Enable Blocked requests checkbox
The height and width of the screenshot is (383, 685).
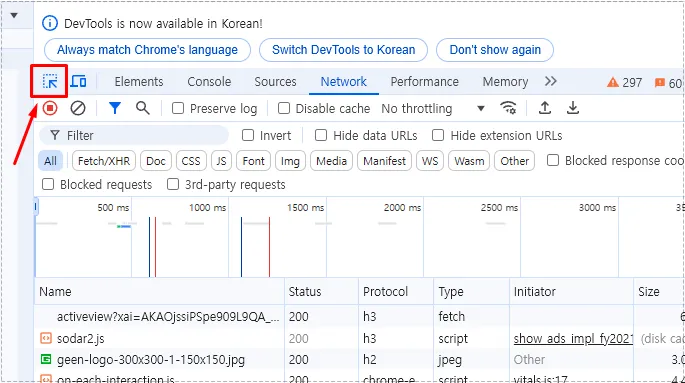tap(48, 184)
